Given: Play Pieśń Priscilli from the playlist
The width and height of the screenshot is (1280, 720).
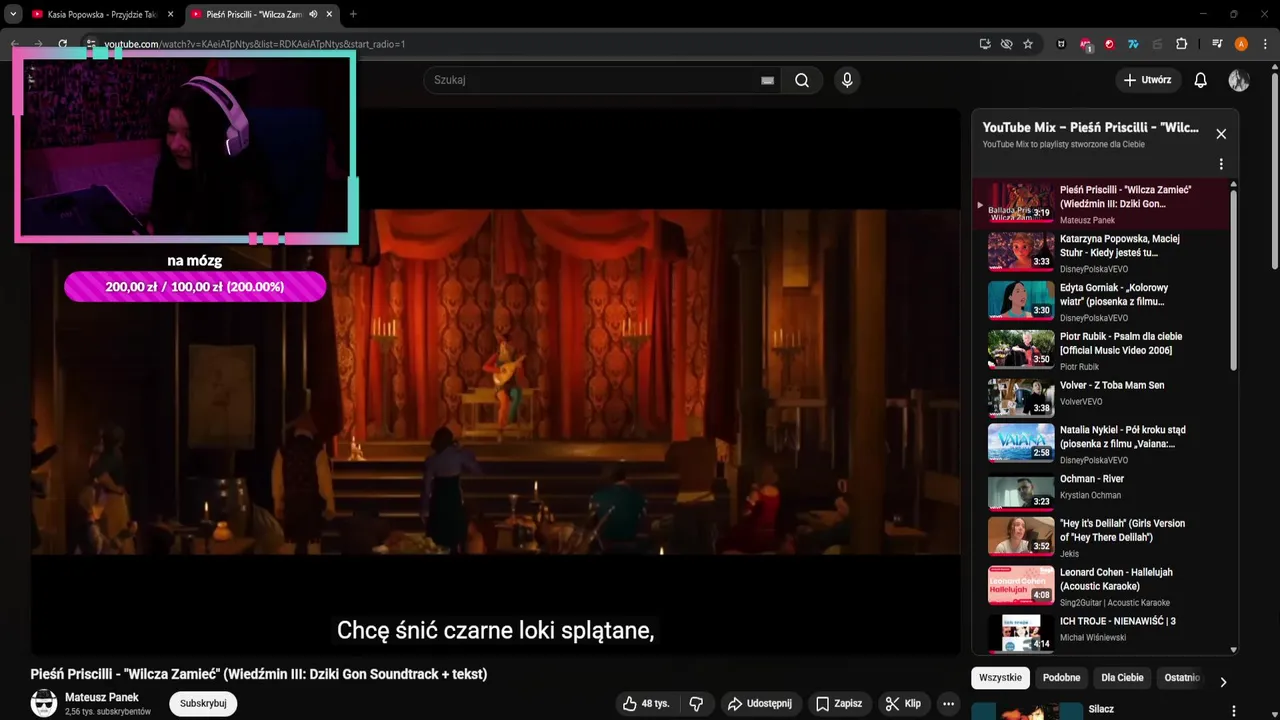Looking at the screenshot, I should (x=1101, y=204).
